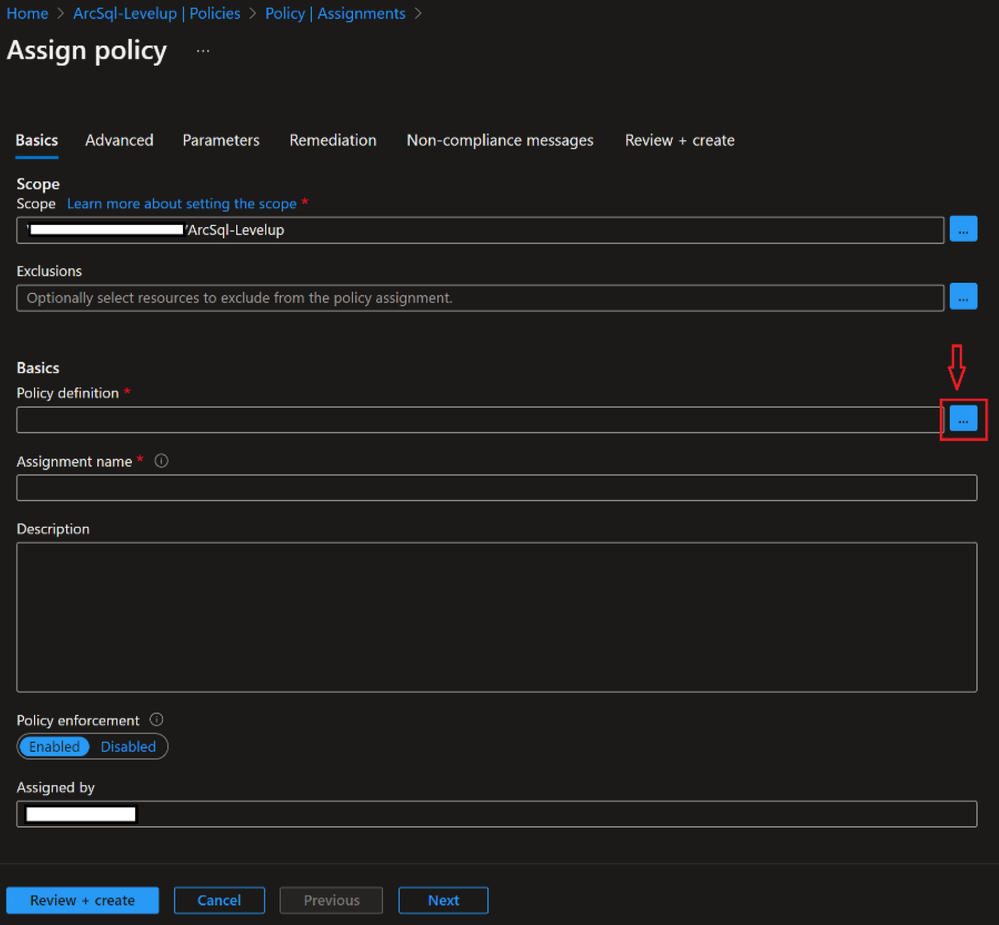Open Learn more about setting the scope link
This screenshot has width=999, height=925.
click(x=181, y=203)
